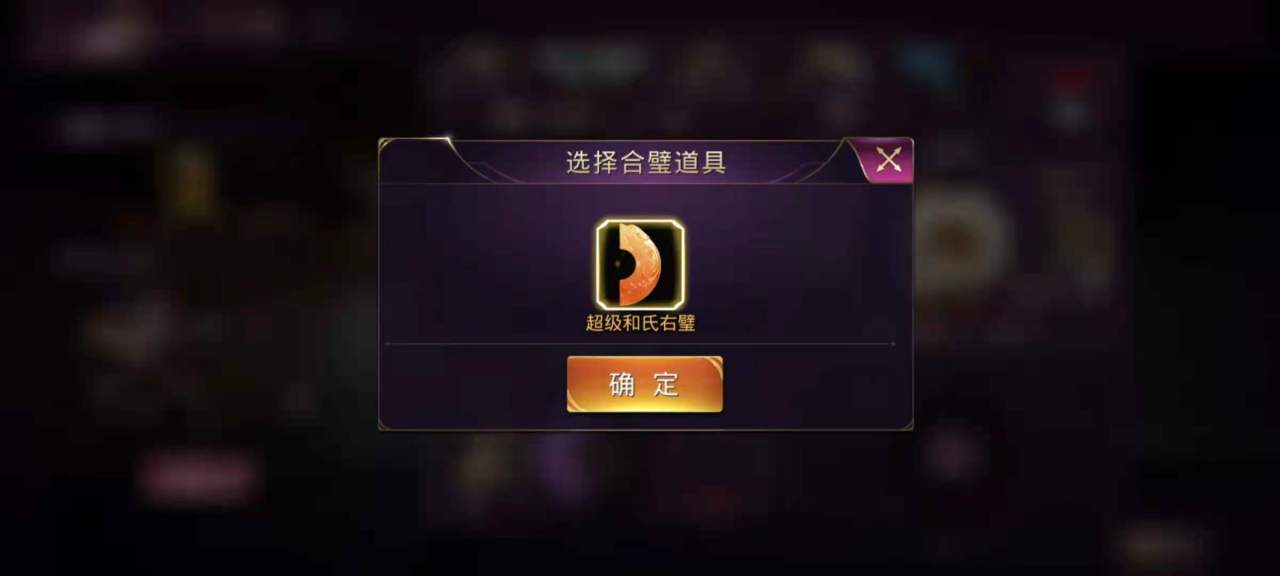Close the 选择合璧道具 dialog with the X

887,159
